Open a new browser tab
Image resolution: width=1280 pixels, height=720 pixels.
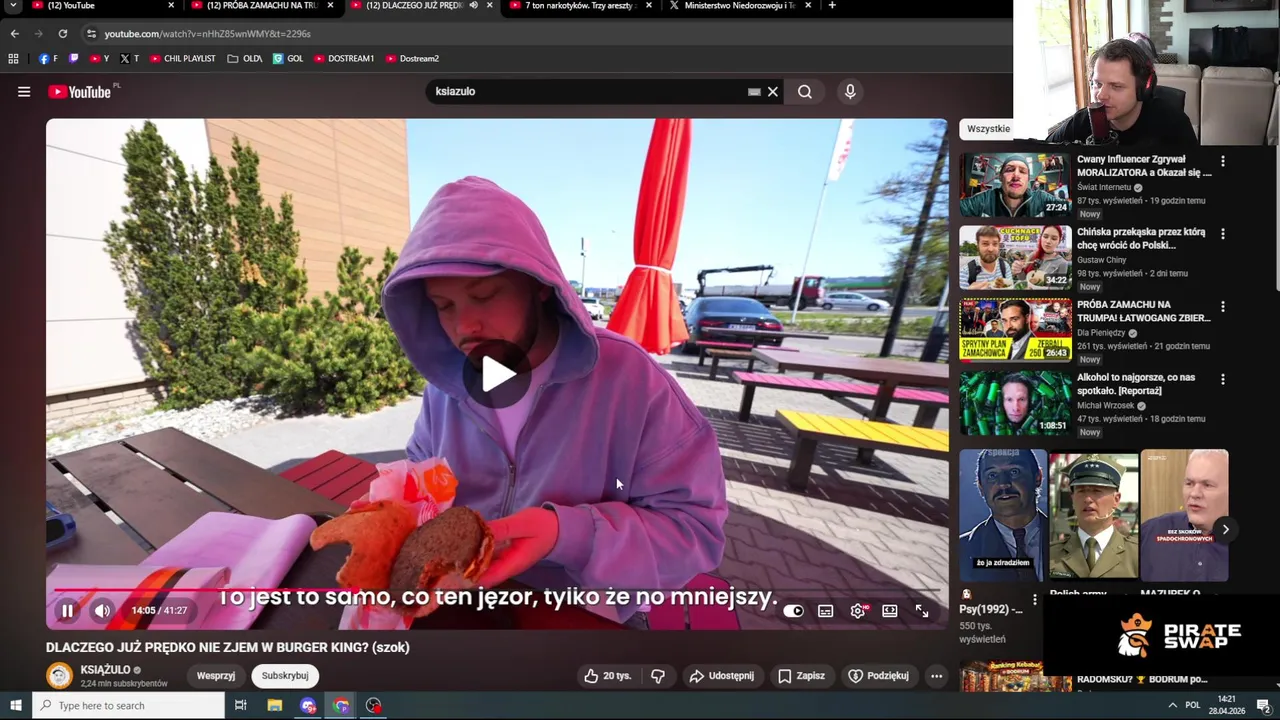coord(832,6)
